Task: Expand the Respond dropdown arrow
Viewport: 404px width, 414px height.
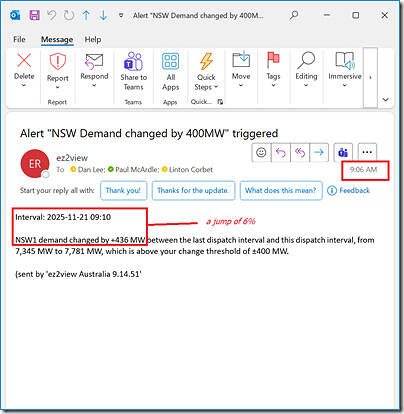Action: (94, 86)
